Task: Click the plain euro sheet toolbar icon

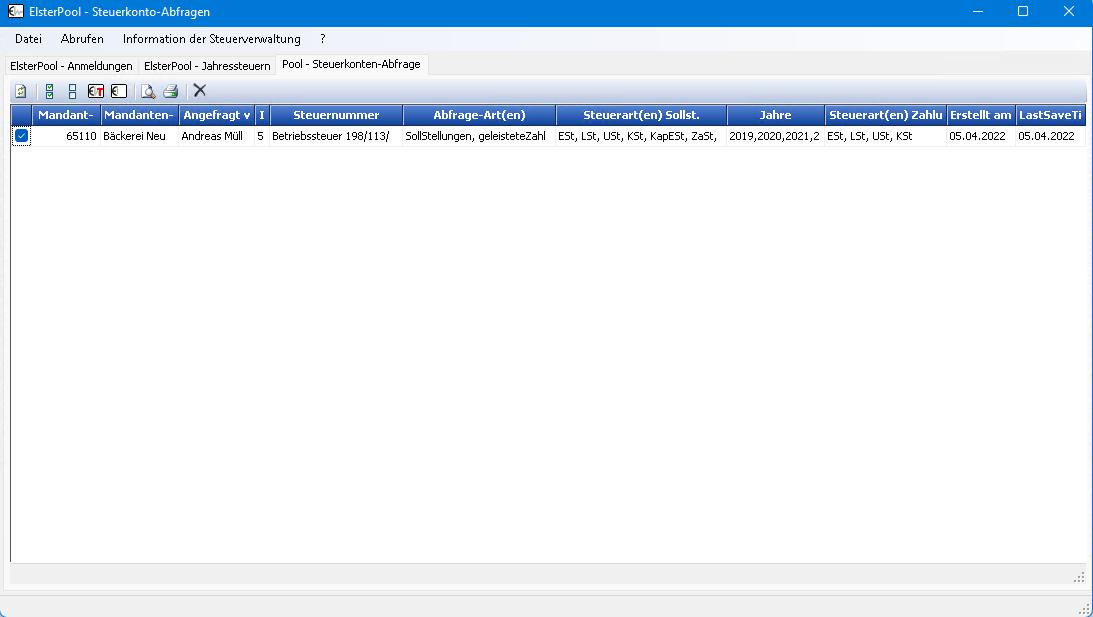Action: click(119, 91)
